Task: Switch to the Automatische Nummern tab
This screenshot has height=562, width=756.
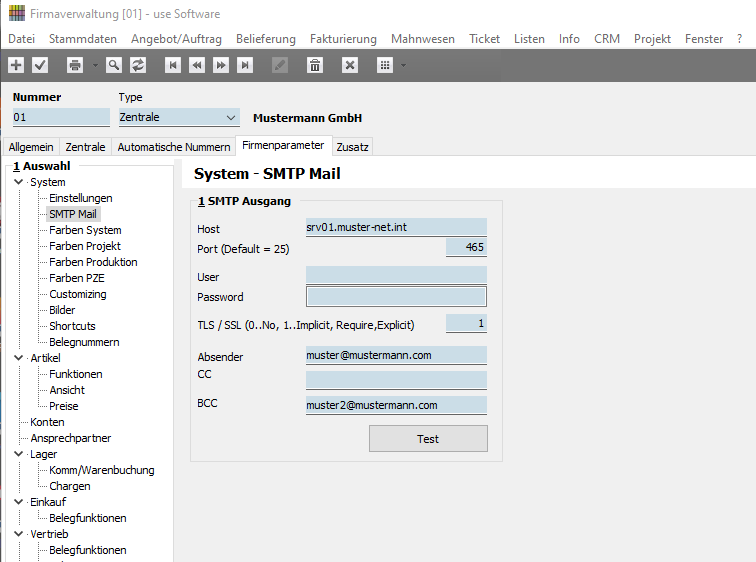Action: pyautogui.click(x=174, y=147)
